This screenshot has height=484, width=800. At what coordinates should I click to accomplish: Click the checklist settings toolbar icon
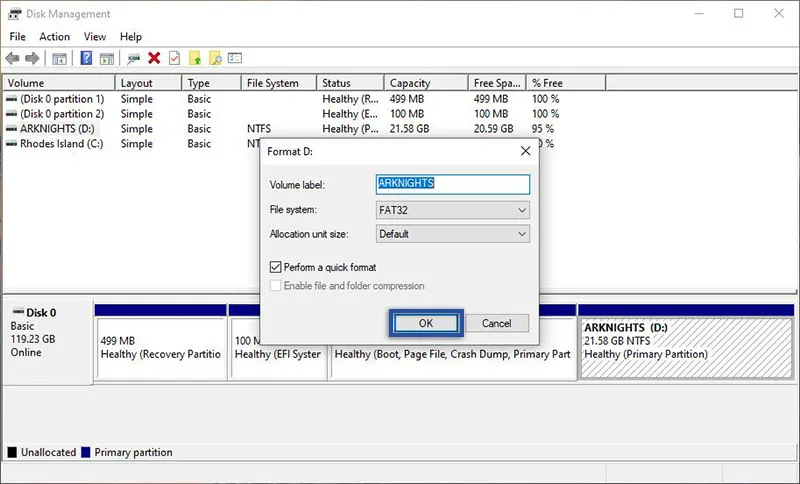235,58
